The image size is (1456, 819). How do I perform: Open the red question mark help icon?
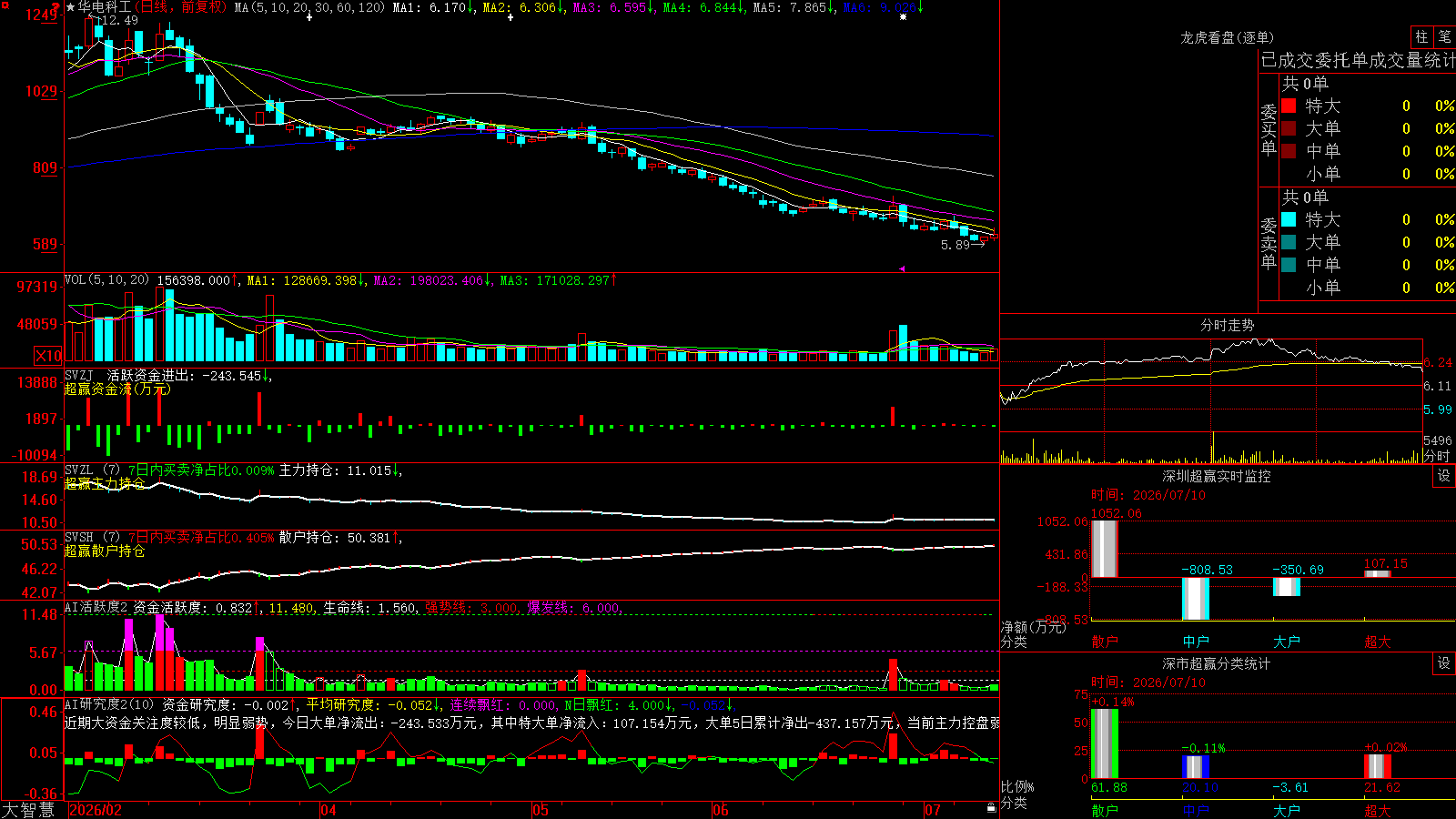tap(57, 6)
